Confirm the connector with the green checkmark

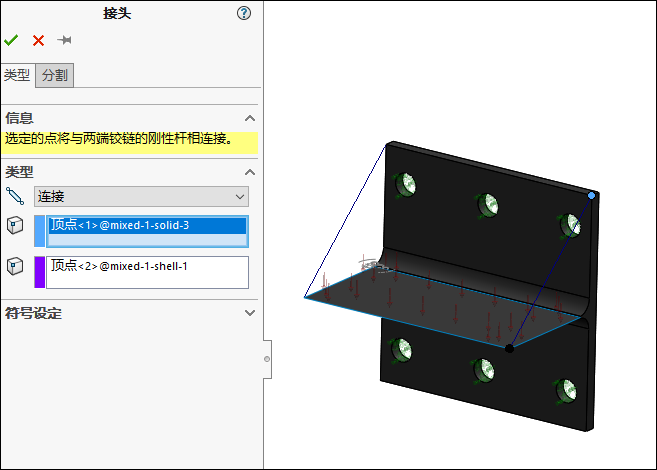11,40
